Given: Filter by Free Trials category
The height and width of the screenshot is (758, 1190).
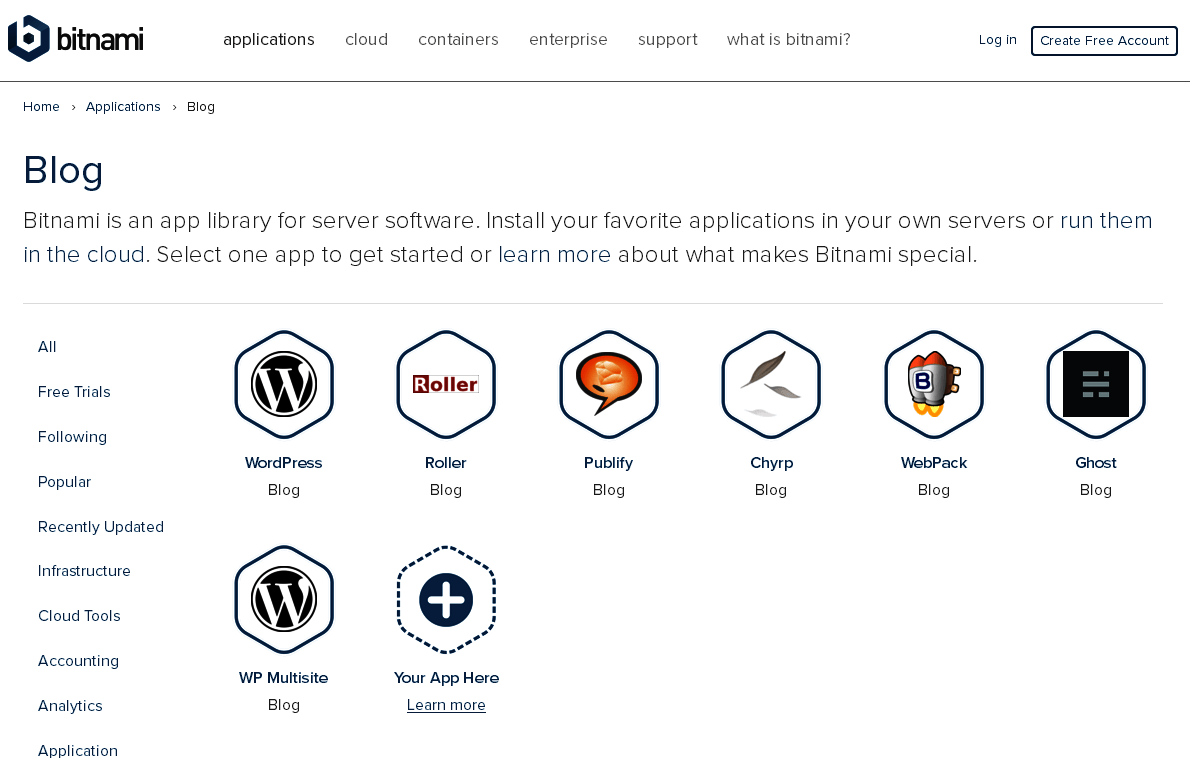Looking at the screenshot, I should [x=74, y=392].
